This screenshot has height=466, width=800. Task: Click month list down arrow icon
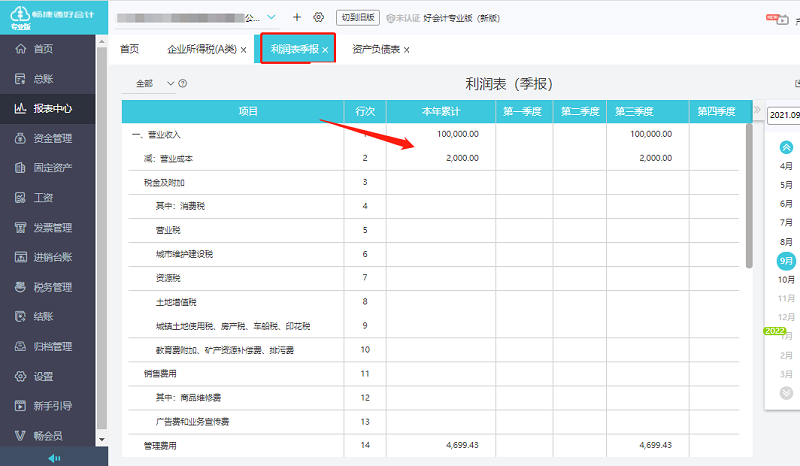(x=786, y=393)
